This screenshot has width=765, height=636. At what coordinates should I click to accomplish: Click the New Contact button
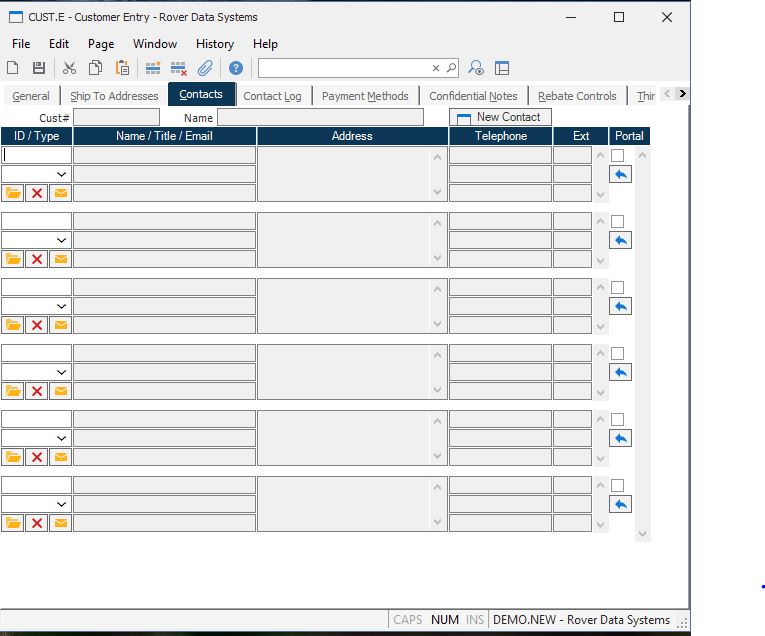point(500,117)
